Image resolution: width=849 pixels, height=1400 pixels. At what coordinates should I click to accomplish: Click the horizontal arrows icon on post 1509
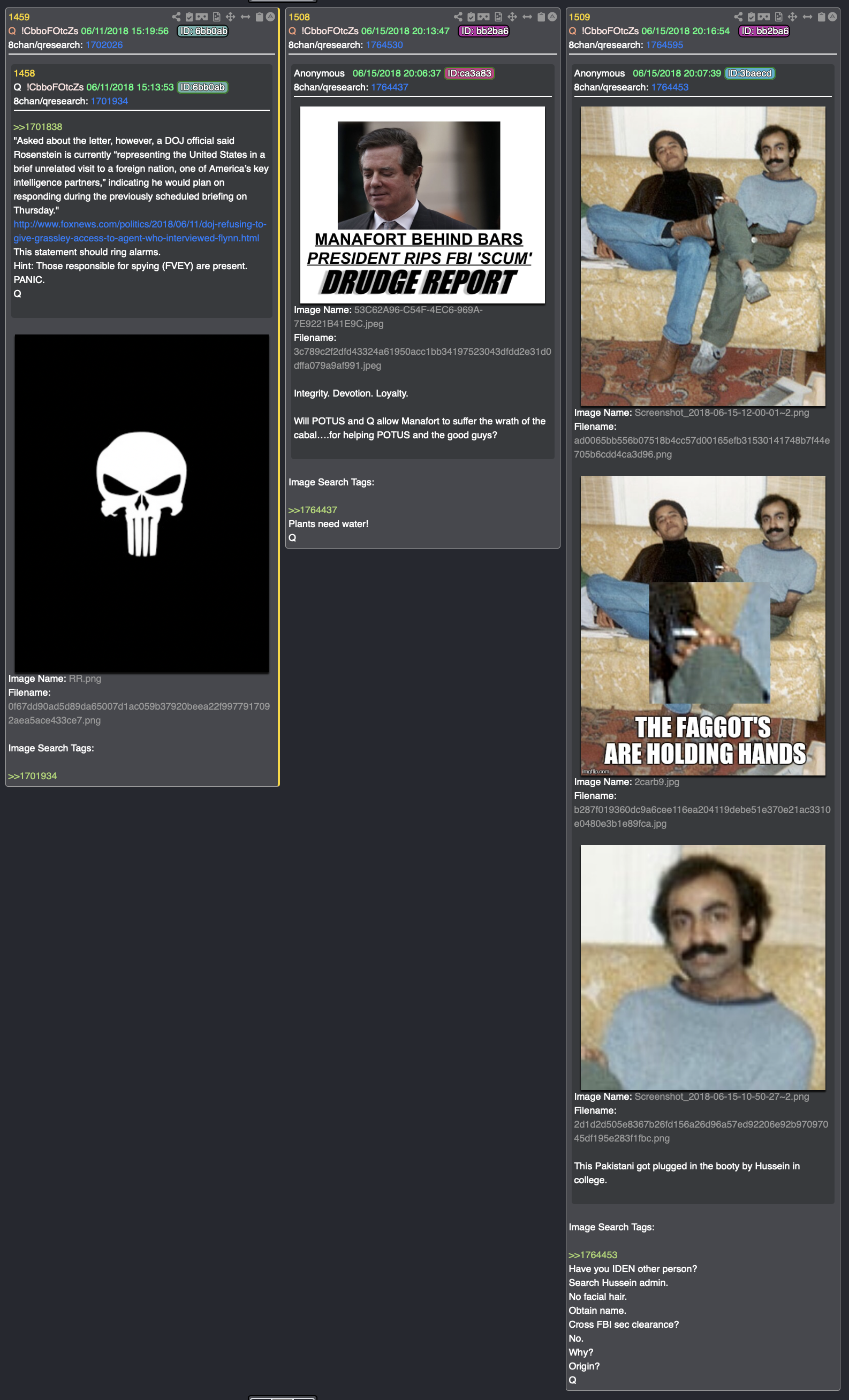click(x=808, y=17)
